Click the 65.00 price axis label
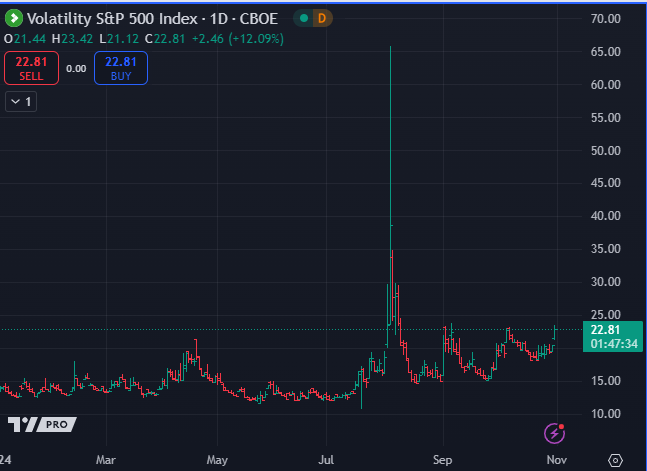Viewport: 647px width, 471px height. point(606,52)
